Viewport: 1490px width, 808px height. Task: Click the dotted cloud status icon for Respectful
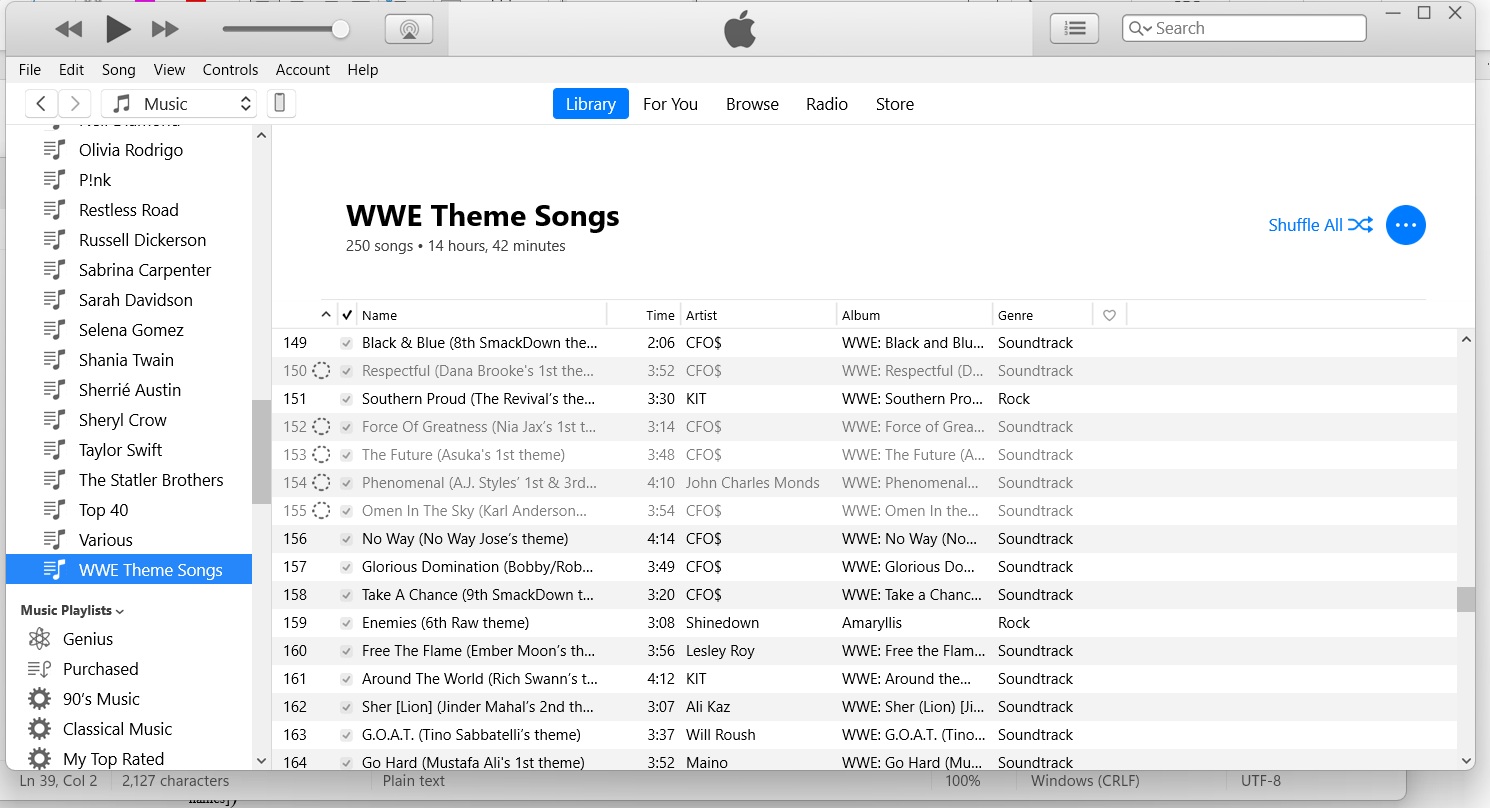click(321, 371)
